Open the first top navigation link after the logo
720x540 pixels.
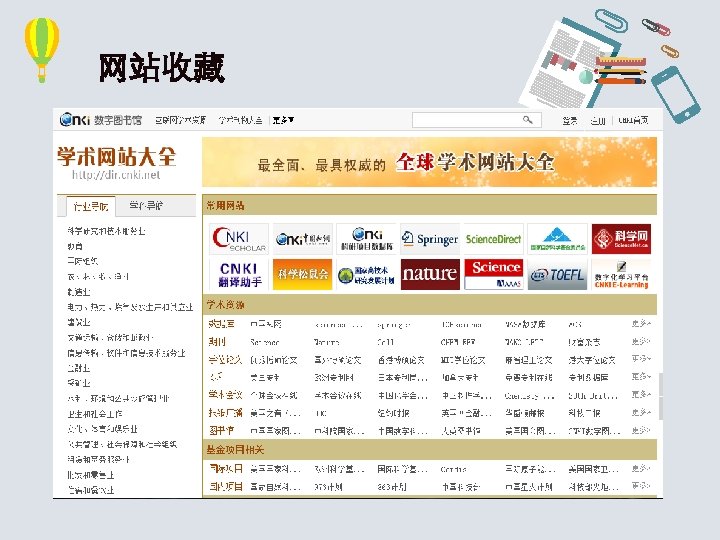click(180, 120)
